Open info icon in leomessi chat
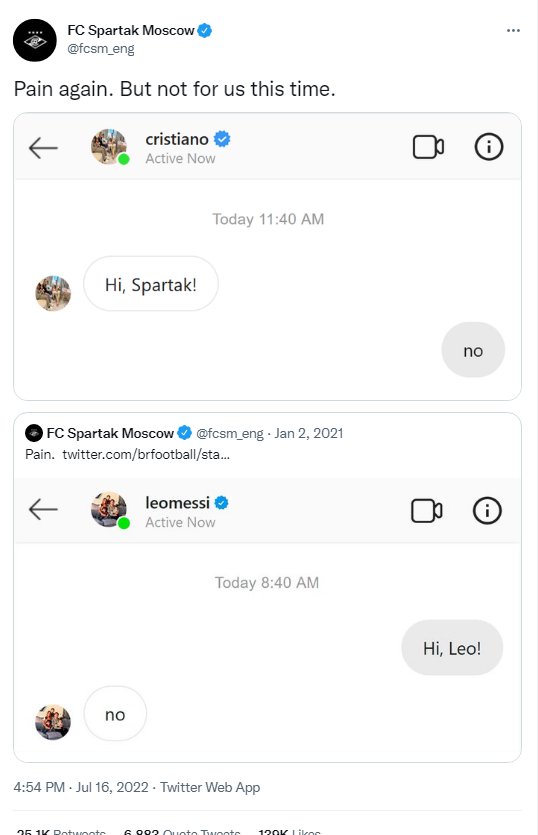Image resolution: width=538 pixels, height=835 pixels. click(487, 511)
